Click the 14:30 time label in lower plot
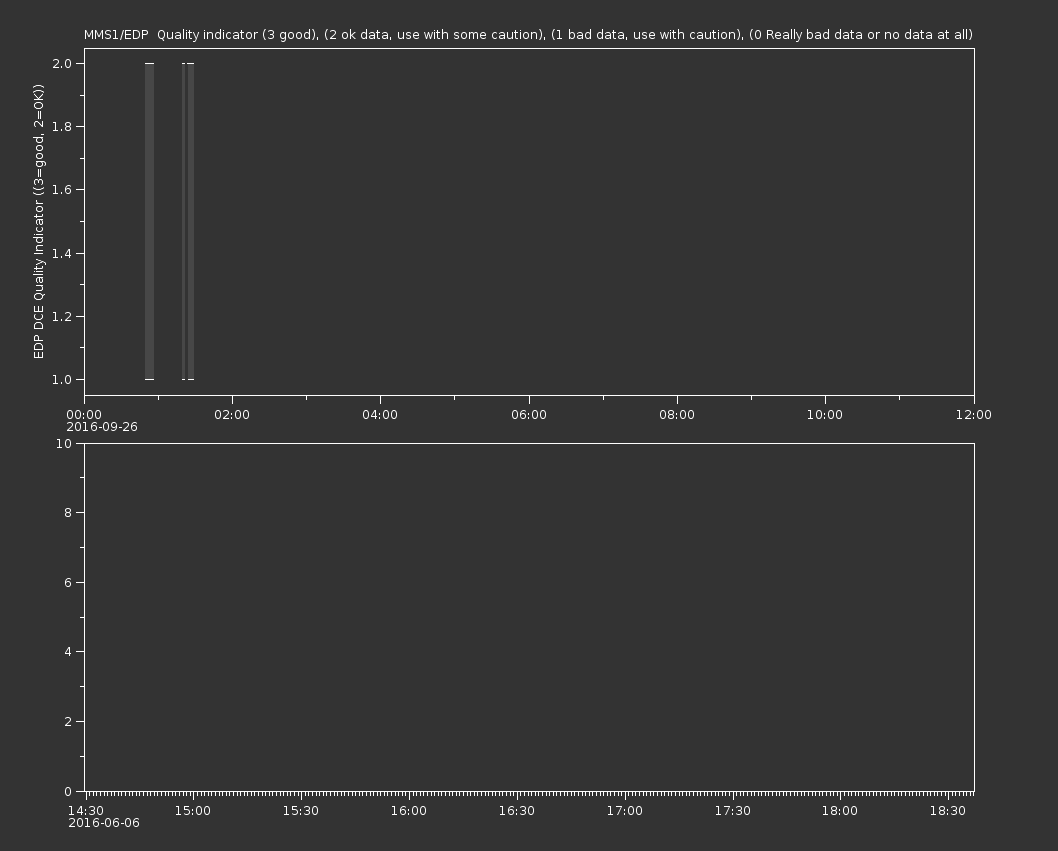Screen dimensions: 1058x851 coord(86,811)
